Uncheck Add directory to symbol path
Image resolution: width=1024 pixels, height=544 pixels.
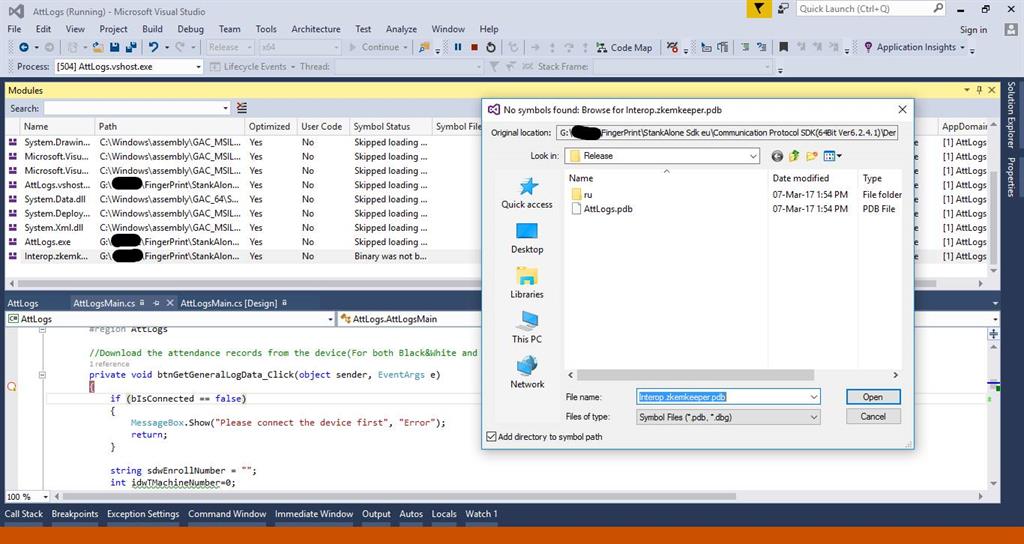click(491, 436)
